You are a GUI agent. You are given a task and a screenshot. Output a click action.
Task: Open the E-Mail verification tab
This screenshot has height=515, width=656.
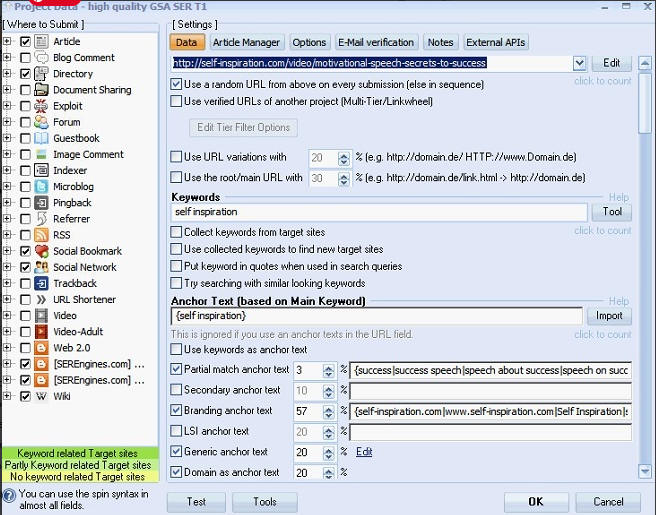coord(376,42)
